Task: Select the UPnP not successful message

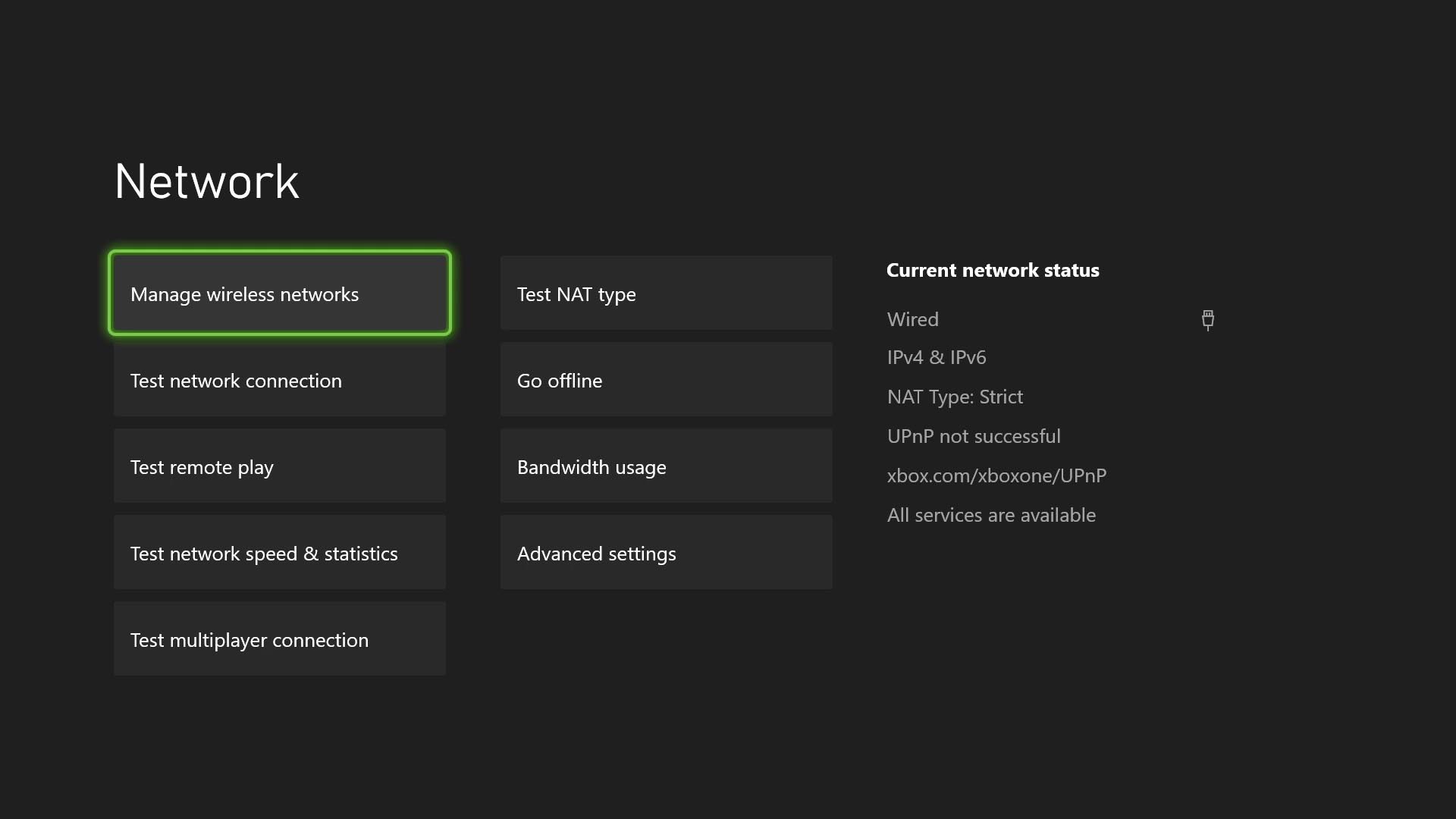Action: (x=973, y=436)
